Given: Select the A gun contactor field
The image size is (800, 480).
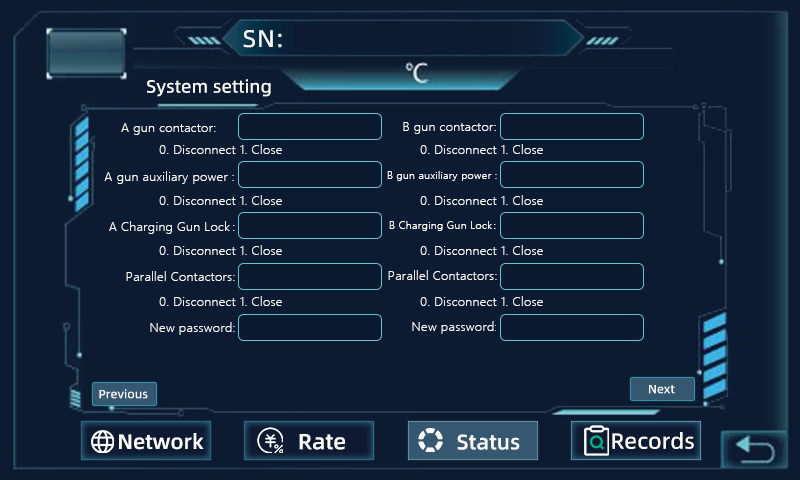Looking at the screenshot, I should 310,127.
